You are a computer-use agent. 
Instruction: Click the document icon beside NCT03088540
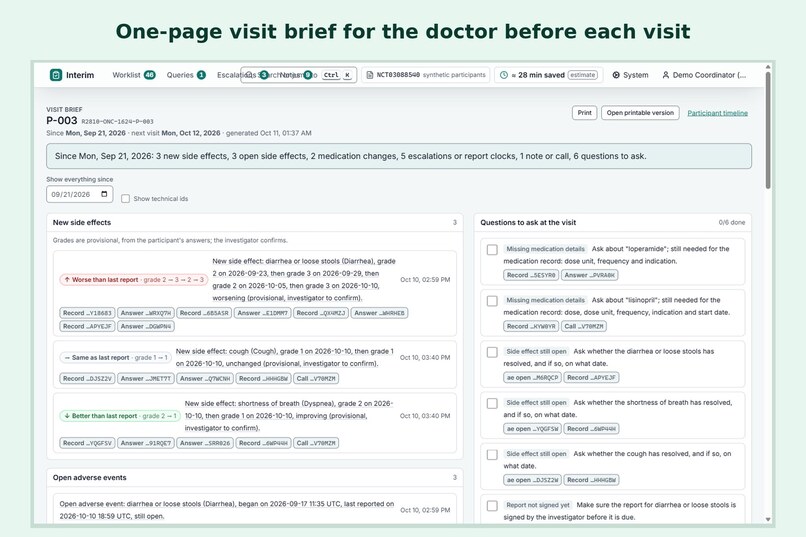(370, 75)
